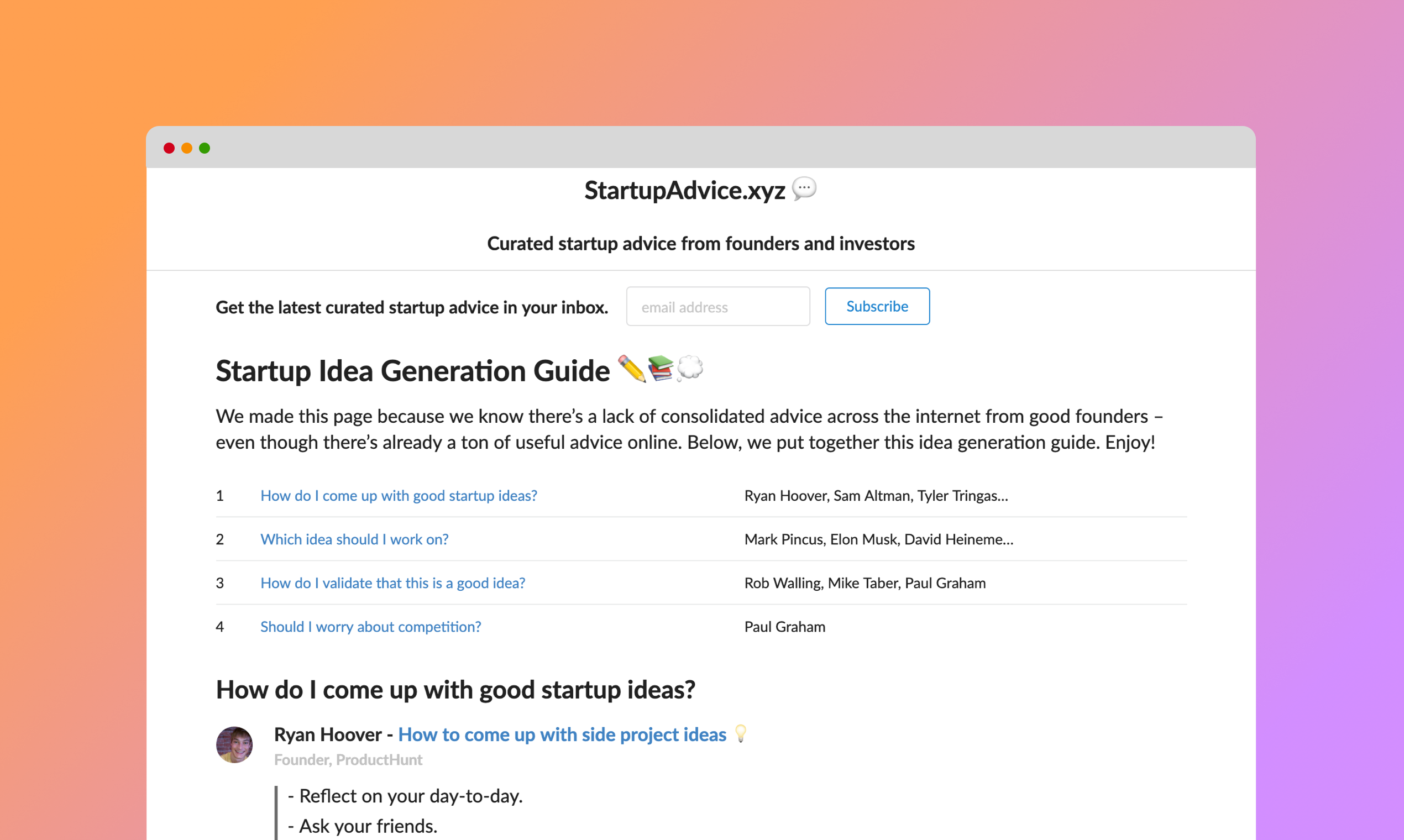Click the yellow minimize button
1404x840 pixels.
tap(187, 148)
